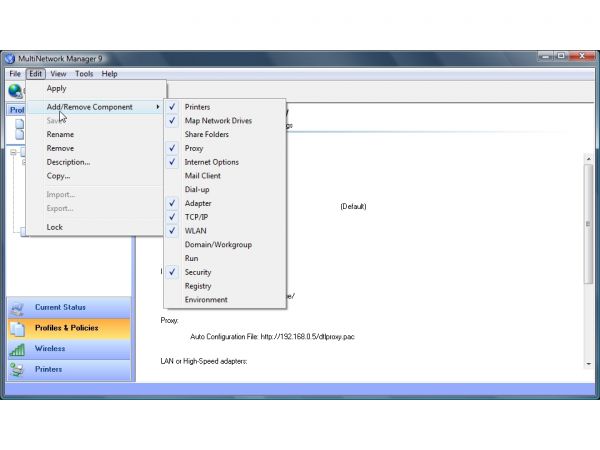The image size is (600, 450).
Task: Uncheck Security component
Action: coord(225,272)
